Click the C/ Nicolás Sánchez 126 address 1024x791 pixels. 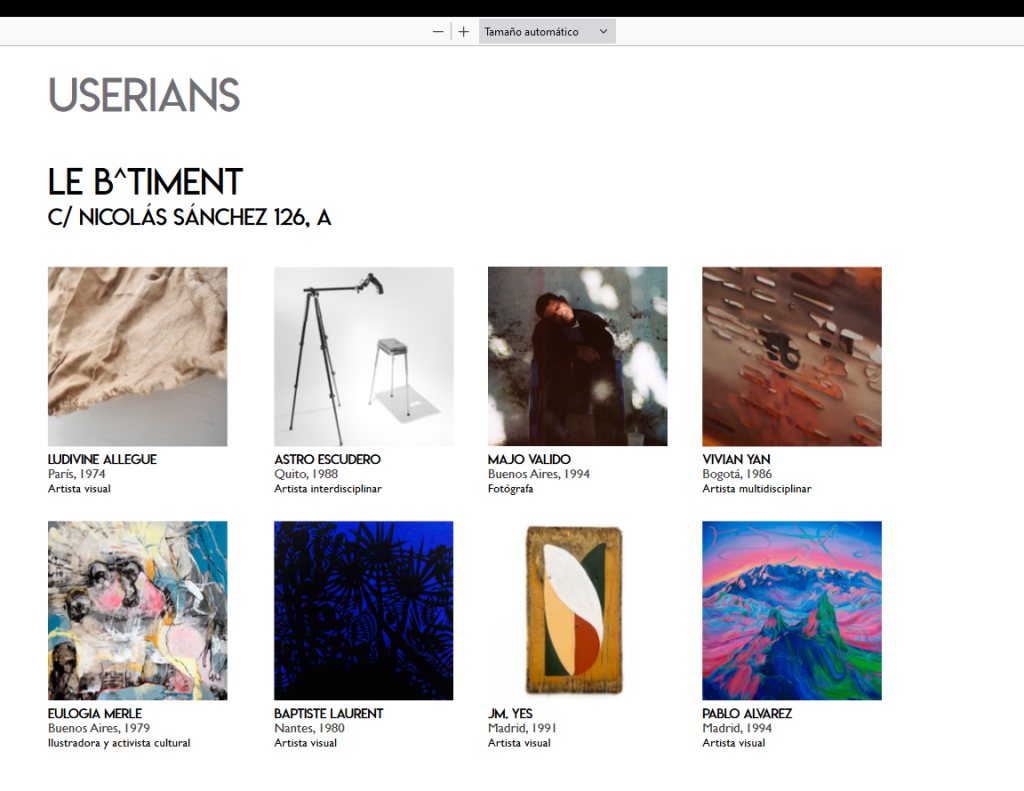[189, 218]
